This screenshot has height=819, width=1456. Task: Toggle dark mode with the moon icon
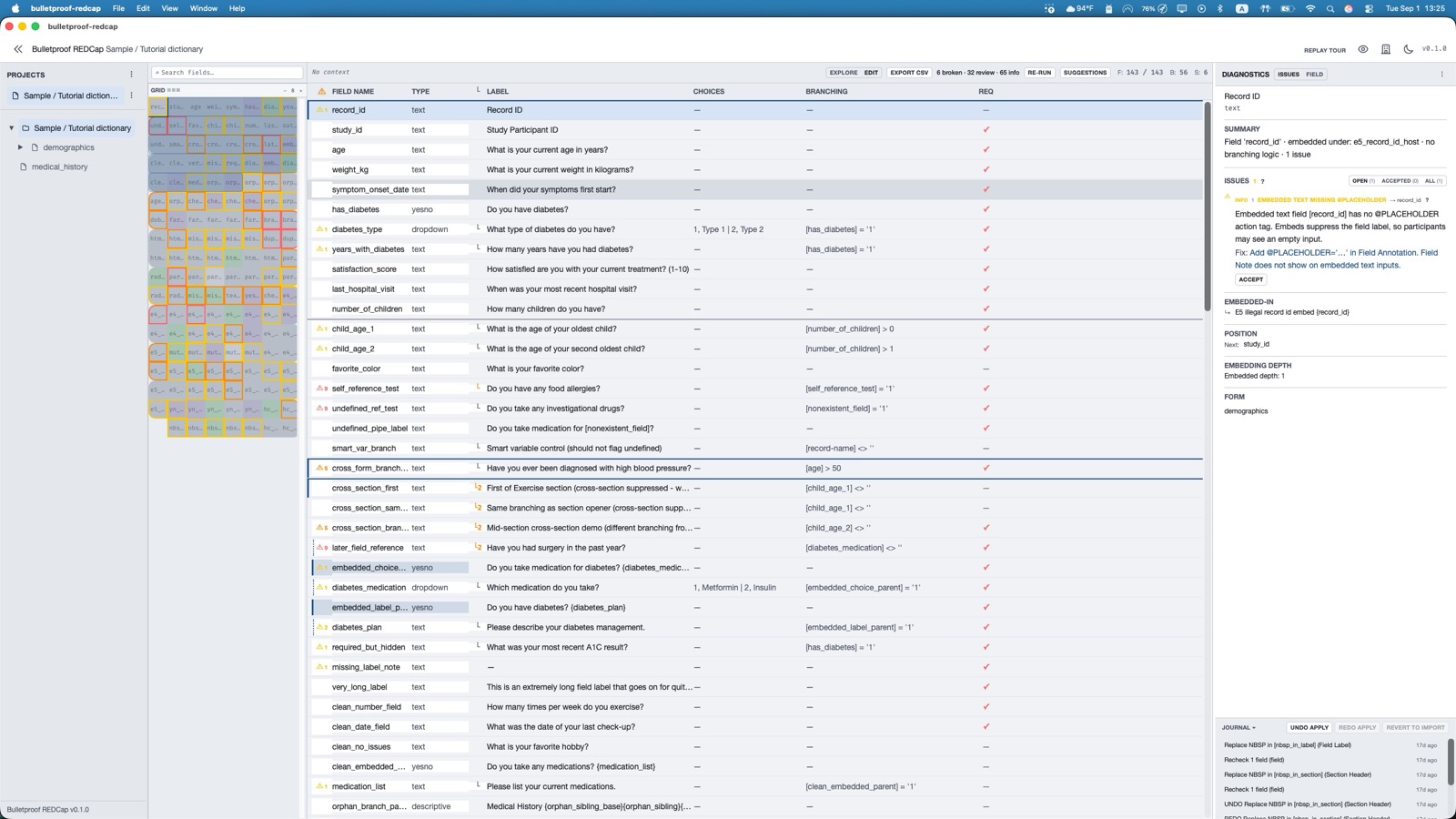coord(1409,49)
